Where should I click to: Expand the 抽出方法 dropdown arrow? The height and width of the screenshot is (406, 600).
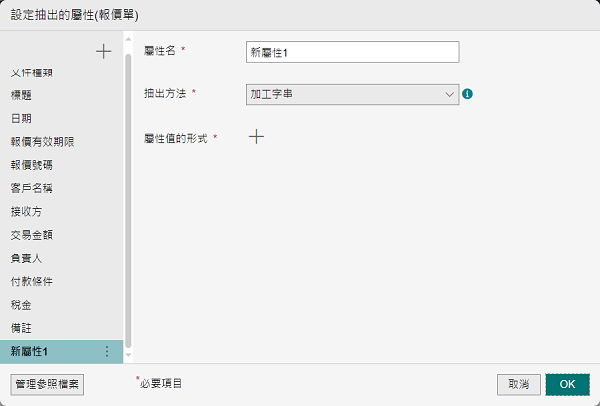coord(449,94)
